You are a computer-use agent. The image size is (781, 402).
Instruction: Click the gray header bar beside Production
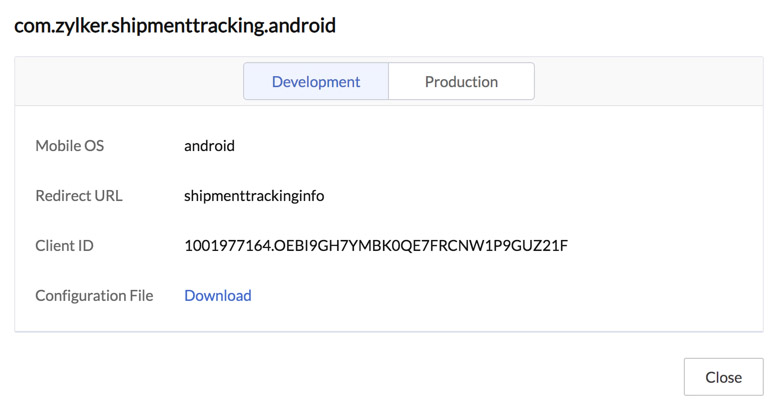tap(648, 81)
